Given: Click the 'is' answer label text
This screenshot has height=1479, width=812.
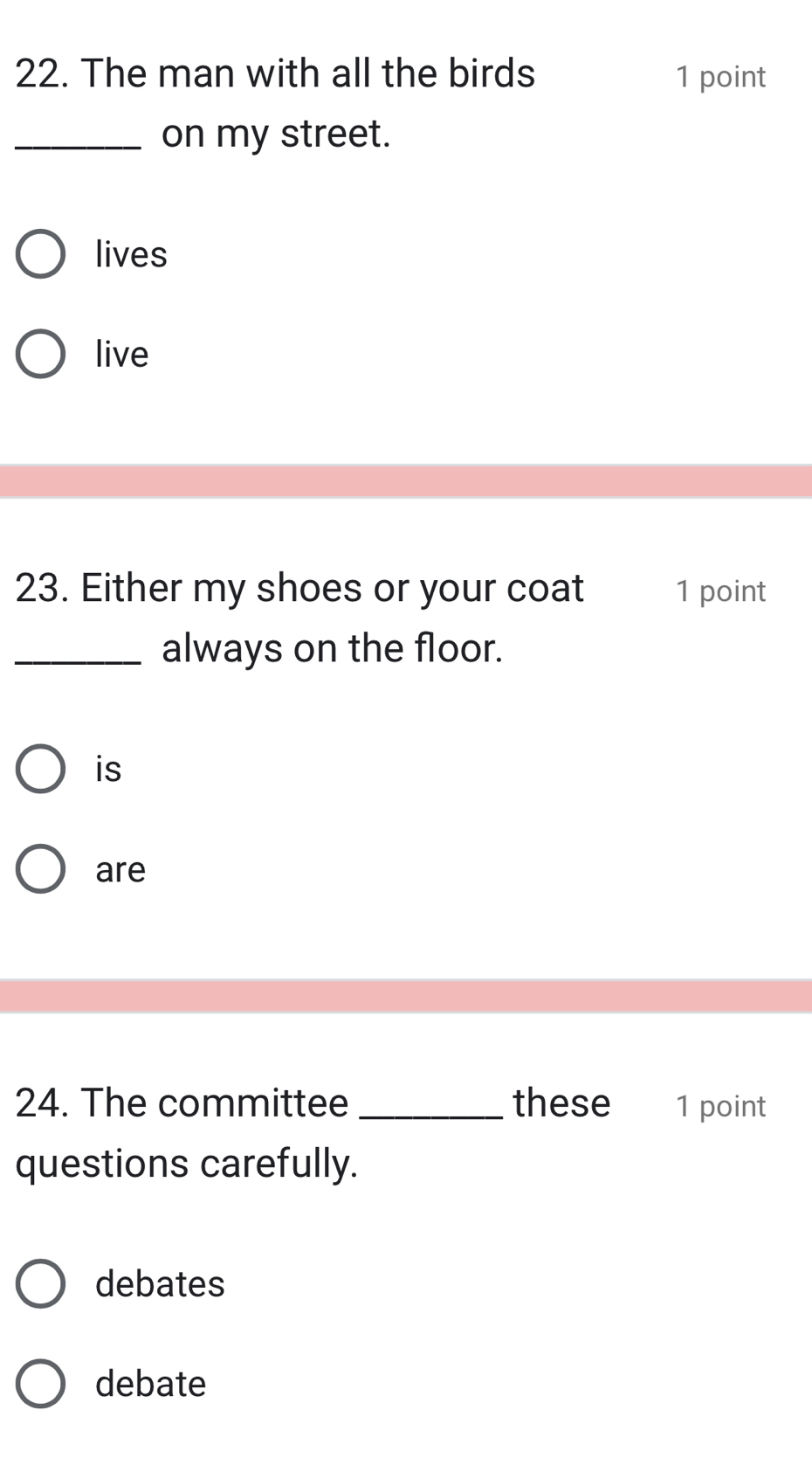Looking at the screenshot, I should click(108, 769).
